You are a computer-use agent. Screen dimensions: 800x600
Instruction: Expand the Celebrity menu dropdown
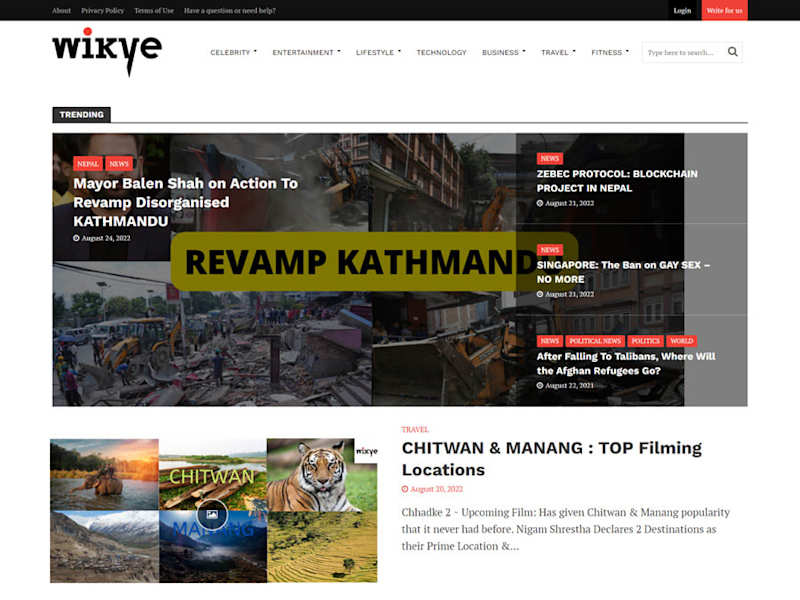pos(234,52)
